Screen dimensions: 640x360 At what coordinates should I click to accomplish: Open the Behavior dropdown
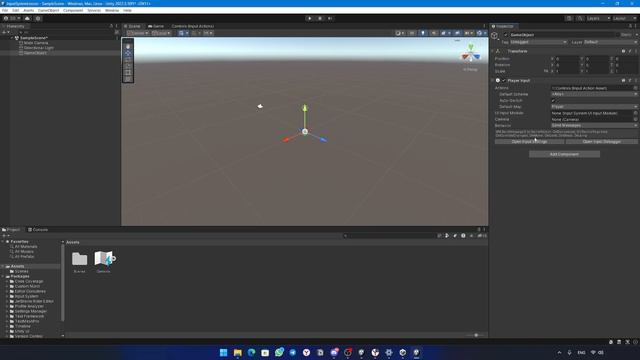(x=594, y=126)
